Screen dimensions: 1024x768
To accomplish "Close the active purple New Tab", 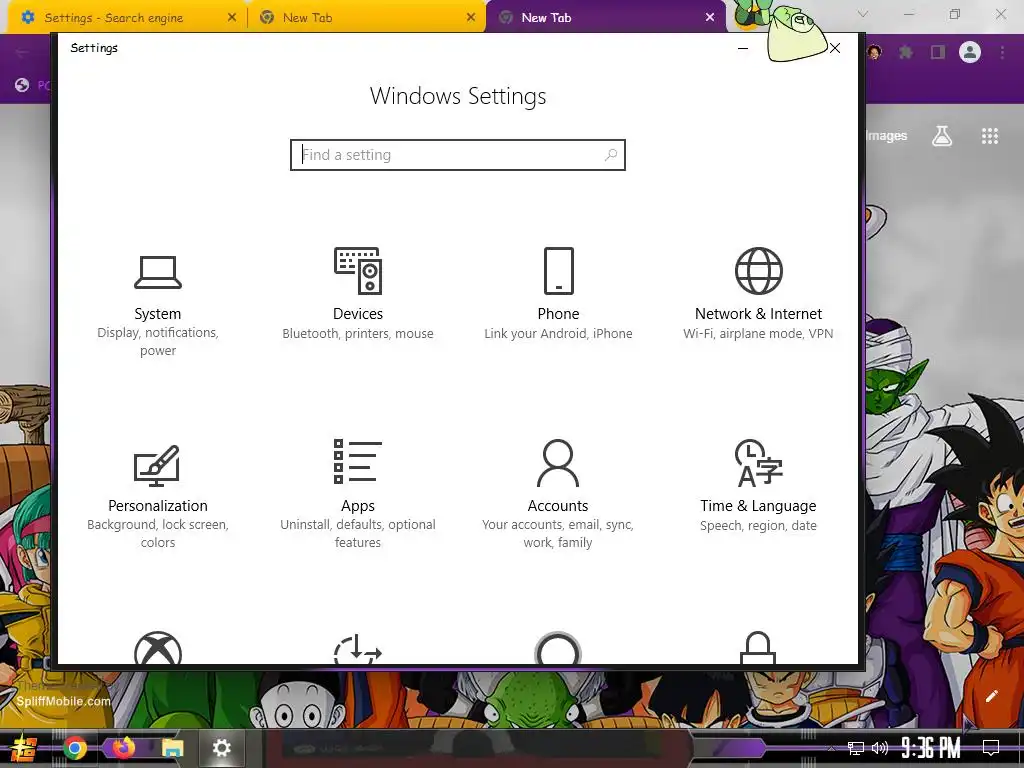I will 710,18.
